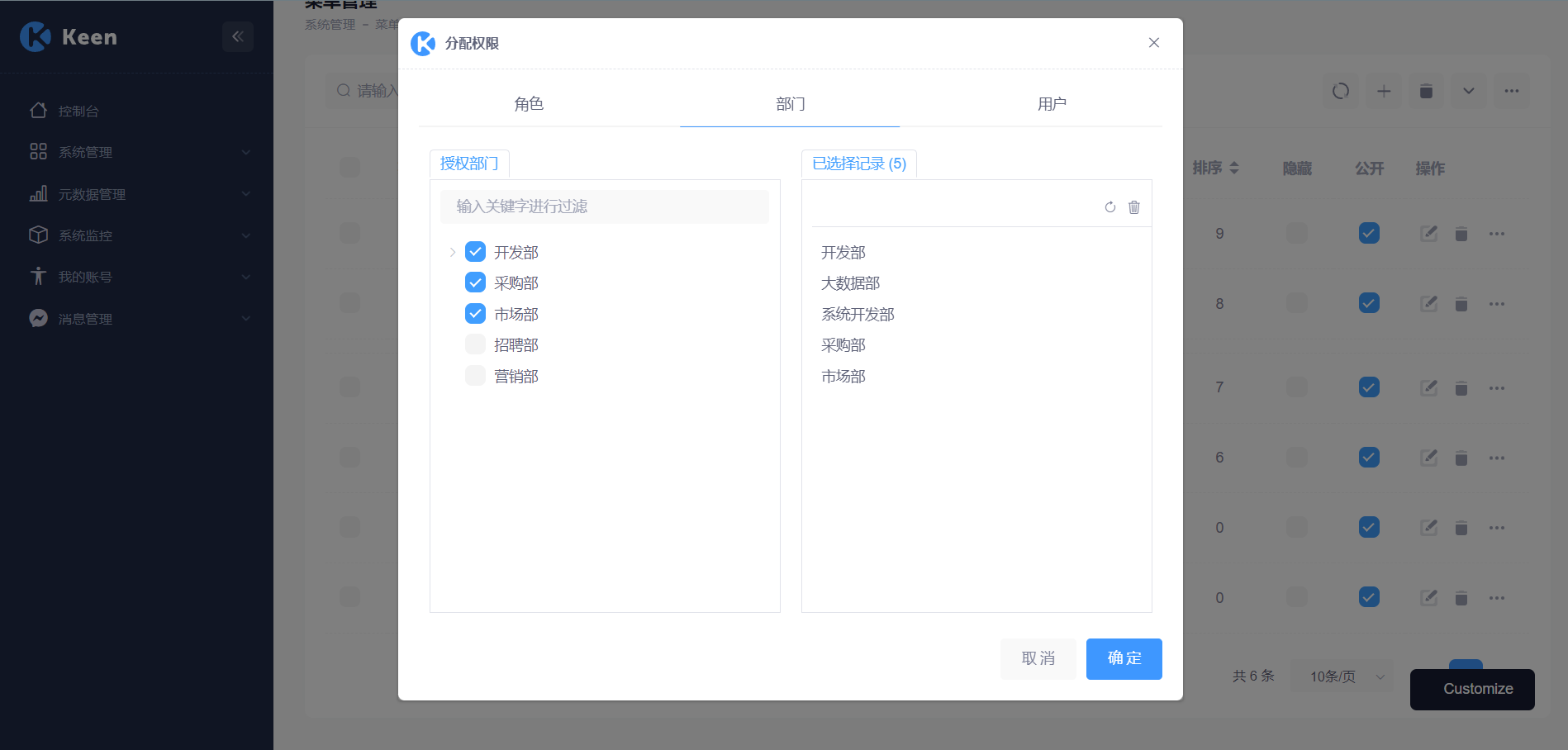1568x750 pixels.
Task: Open more actions for the sort 9 row
Action: click(x=1497, y=234)
